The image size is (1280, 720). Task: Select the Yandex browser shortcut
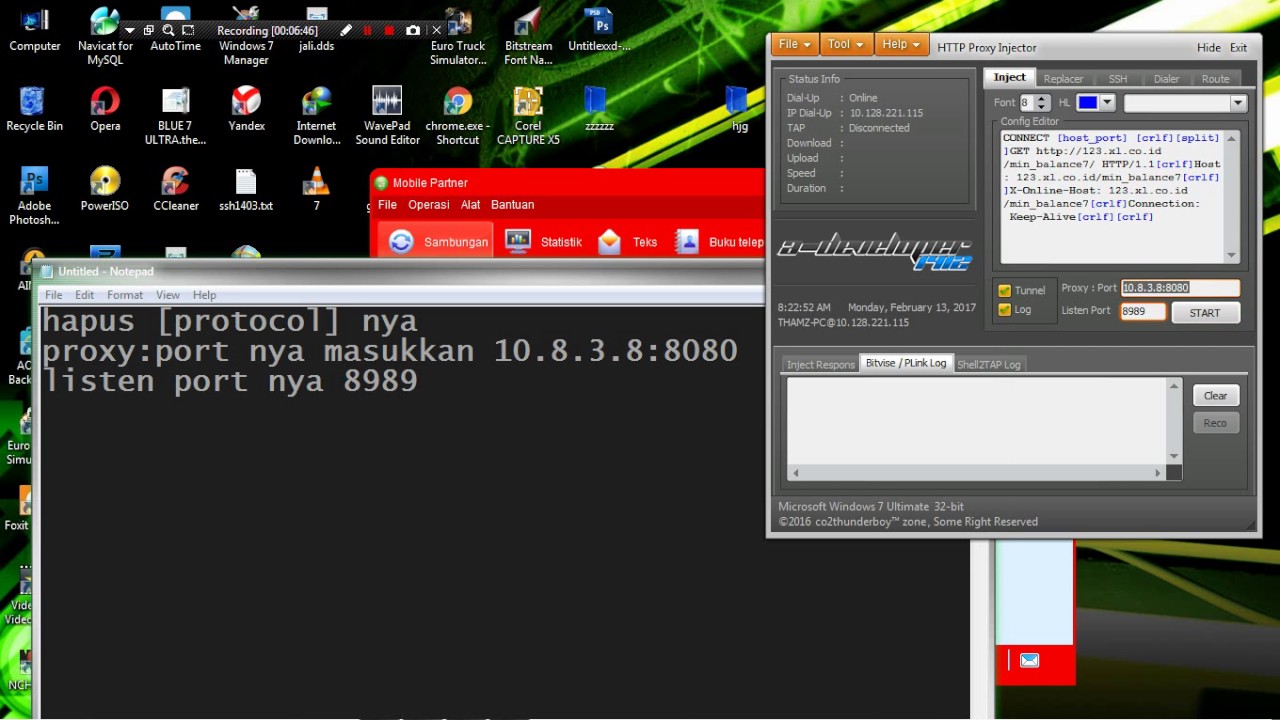246,110
